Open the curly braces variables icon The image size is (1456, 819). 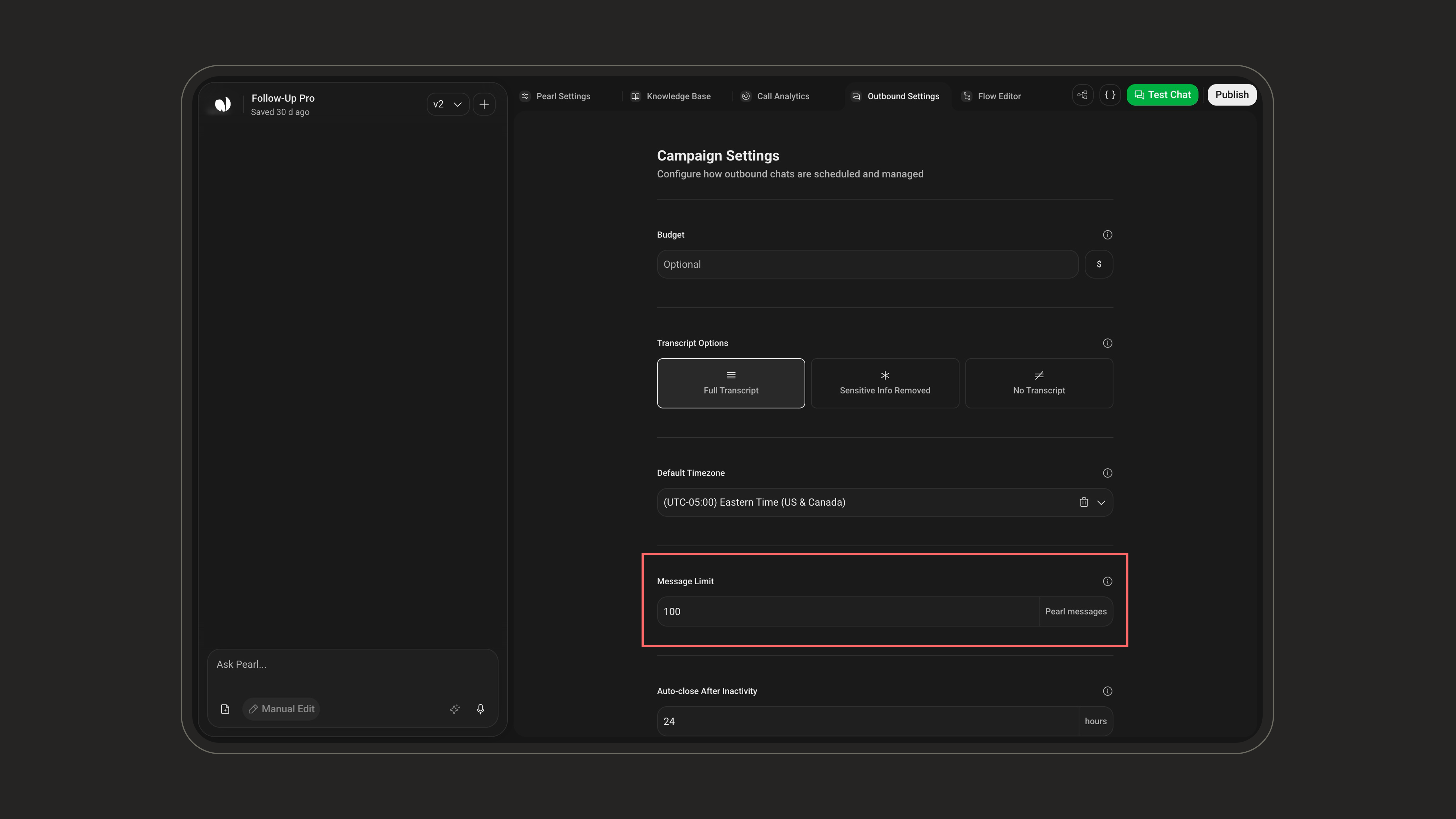(1110, 95)
